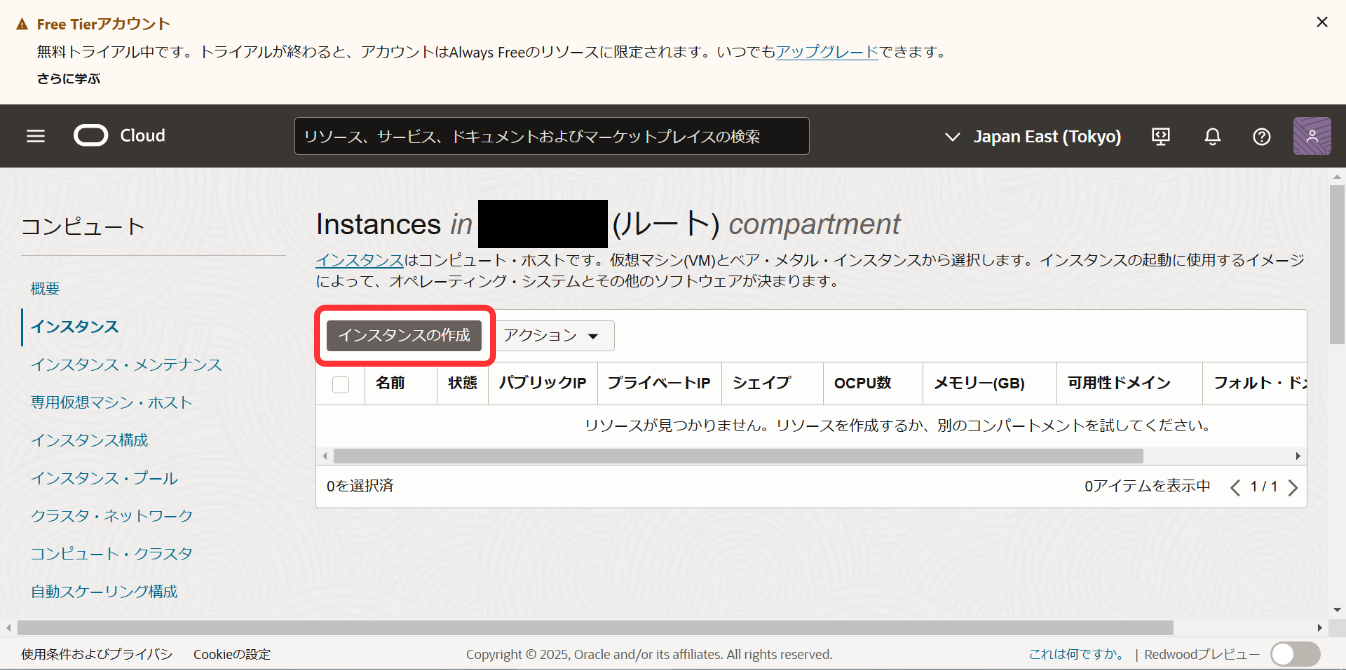This screenshot has width=1346, height=670.
Task: Open 自動スケーリング構成 sidebar item
Action: pyautogui.click(x=104, y=592)
